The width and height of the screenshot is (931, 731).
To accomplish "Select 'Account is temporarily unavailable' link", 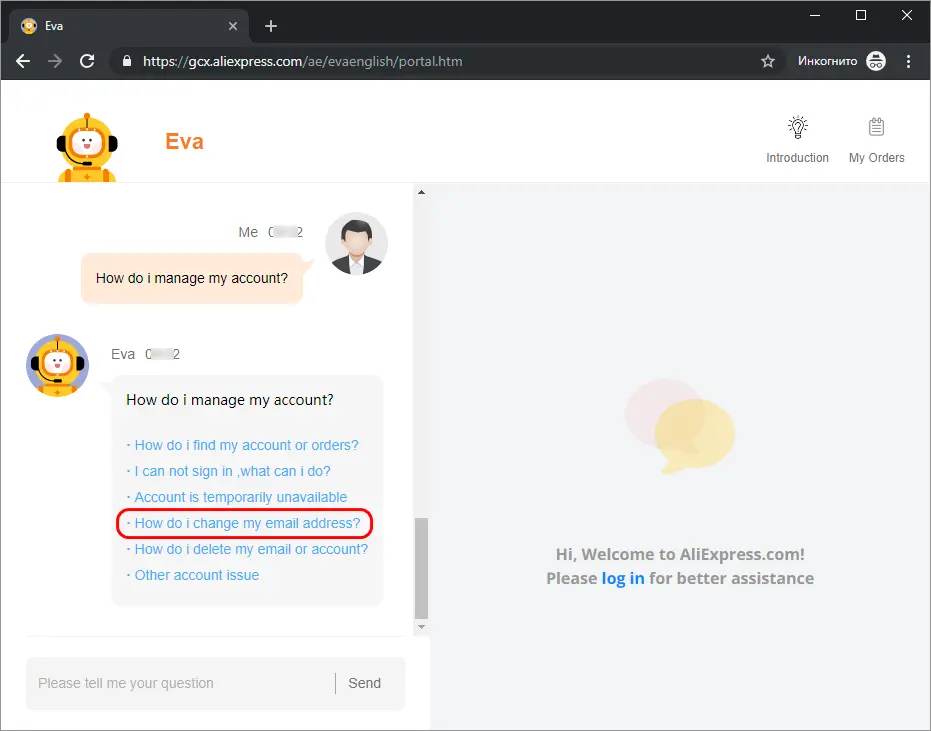I will 240,498.
